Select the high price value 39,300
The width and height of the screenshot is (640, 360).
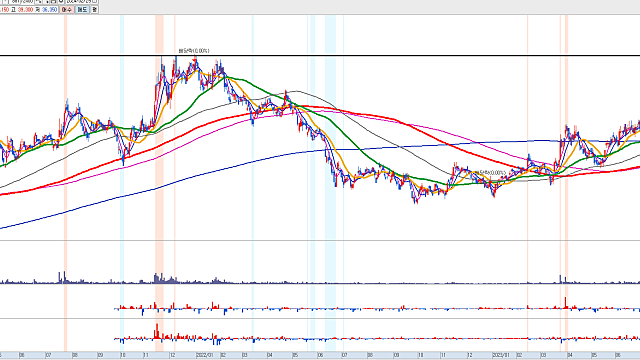pyautogui.click(x=25, y=9)
